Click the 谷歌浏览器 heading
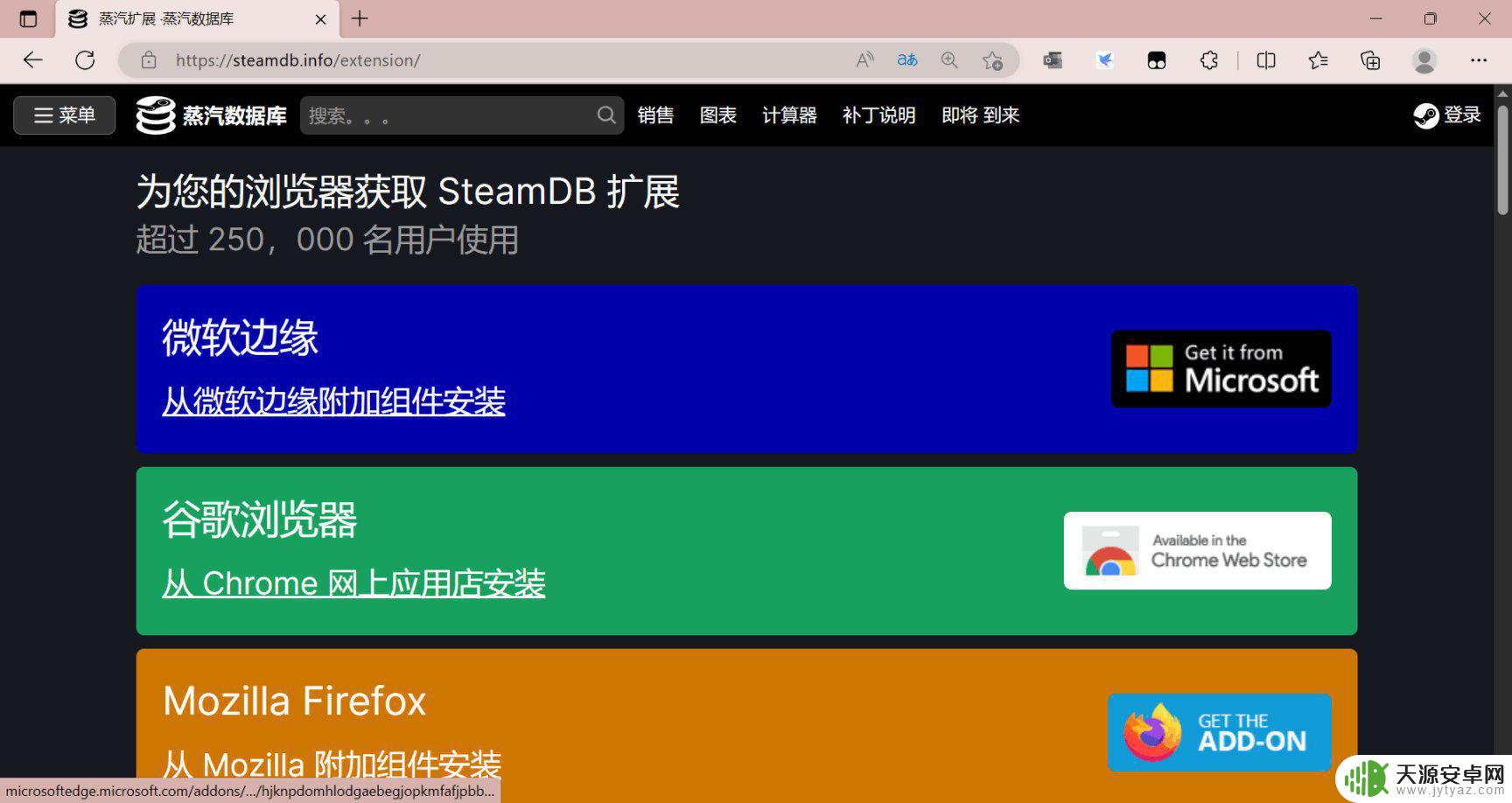Viewport: 1512px width, 803px height. coord(260,520)
